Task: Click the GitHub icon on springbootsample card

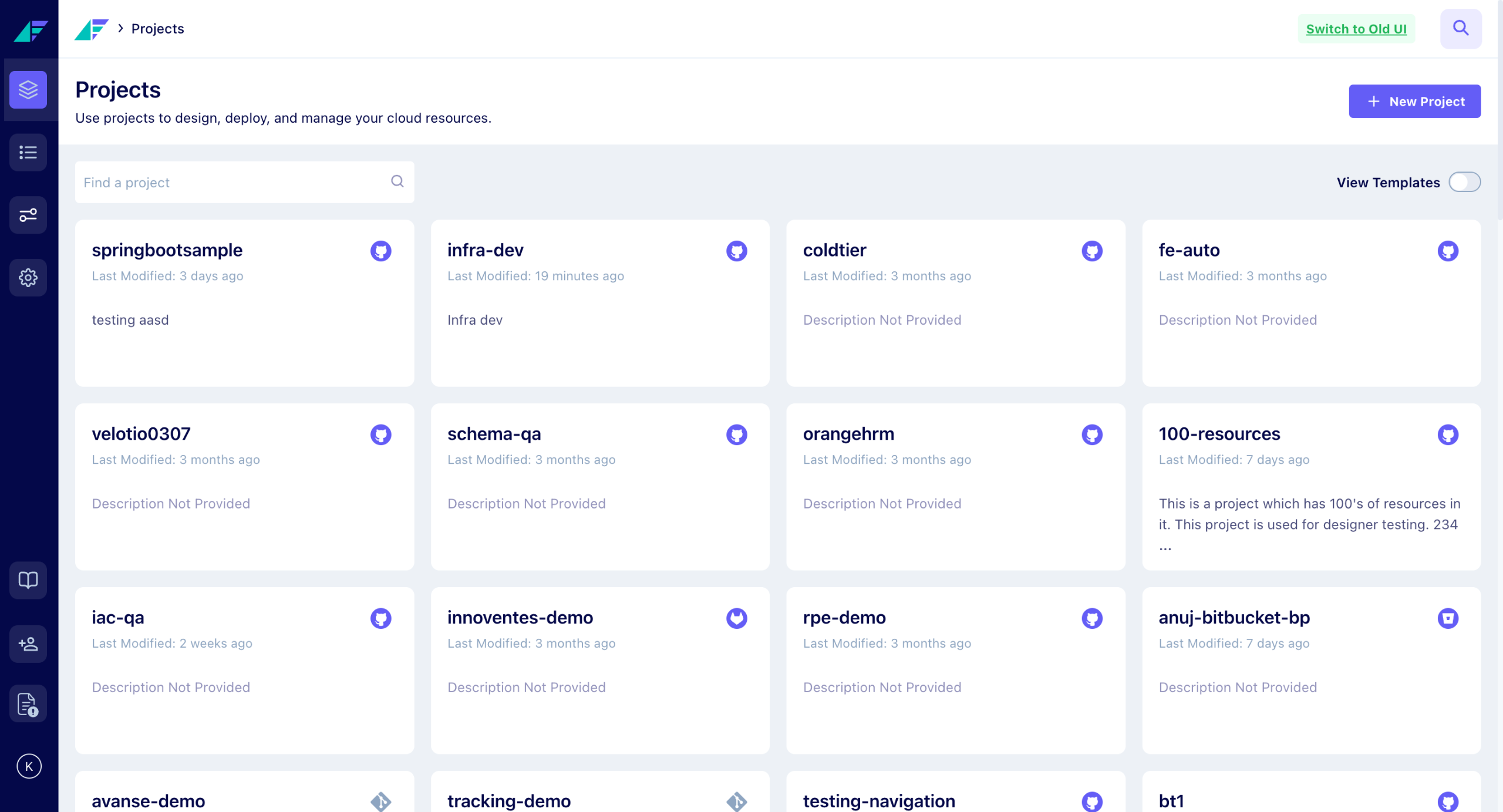Action: point(381,251)
